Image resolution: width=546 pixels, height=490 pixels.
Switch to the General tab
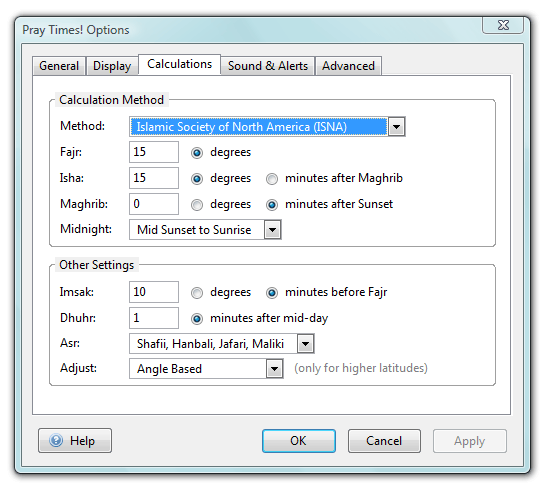(59, 66)
